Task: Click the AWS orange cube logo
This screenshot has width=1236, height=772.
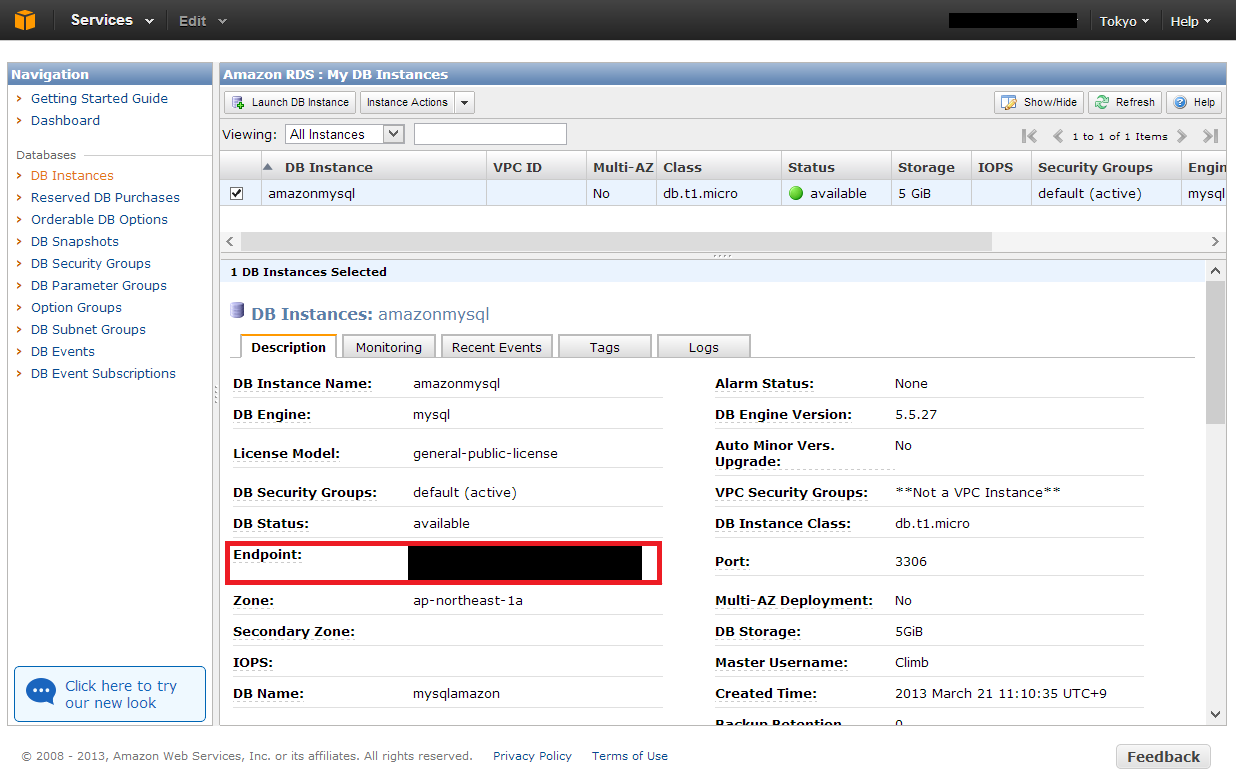Action: (25, 20)
